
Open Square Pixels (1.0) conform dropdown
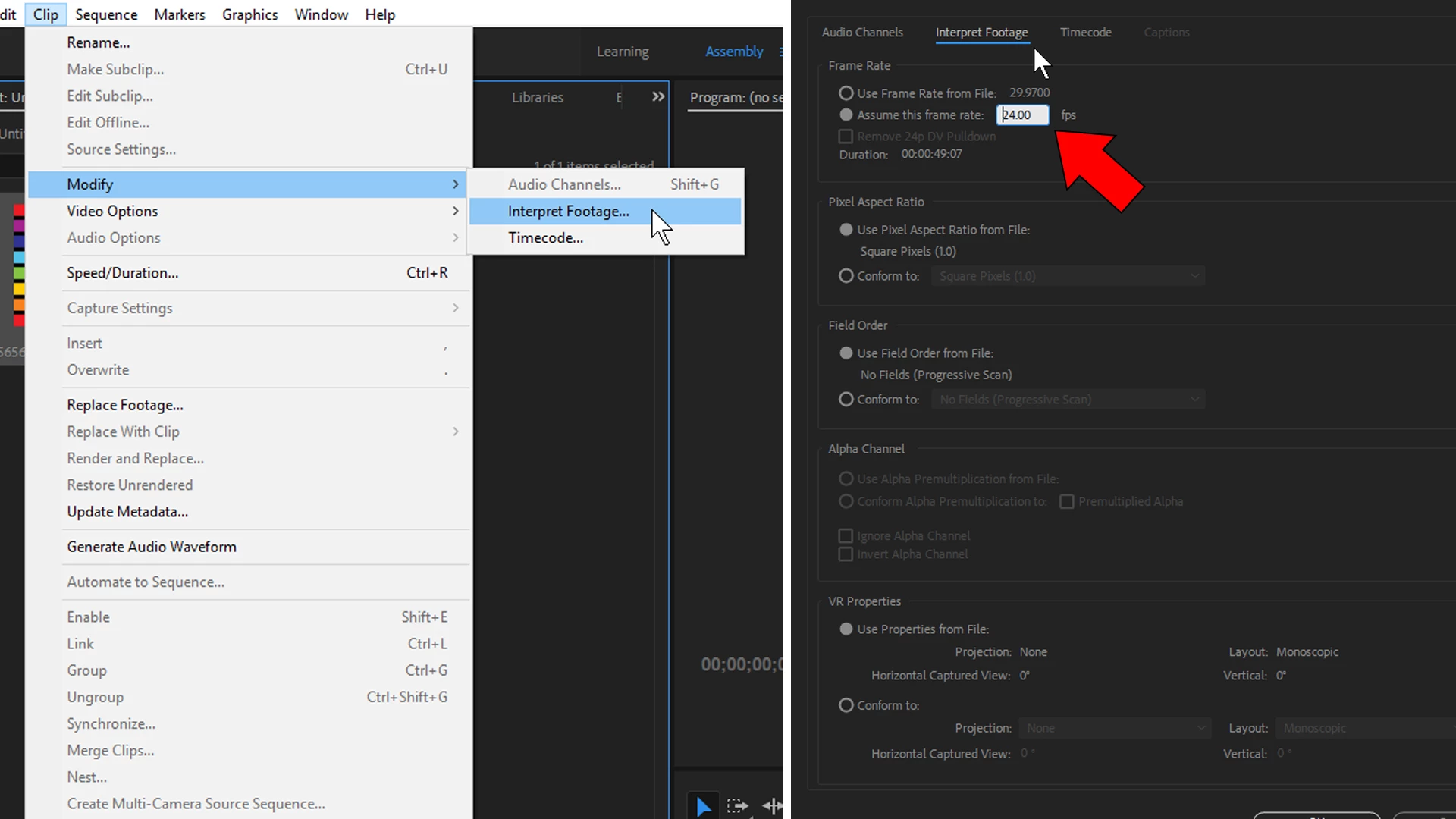tap(1068, 276)
